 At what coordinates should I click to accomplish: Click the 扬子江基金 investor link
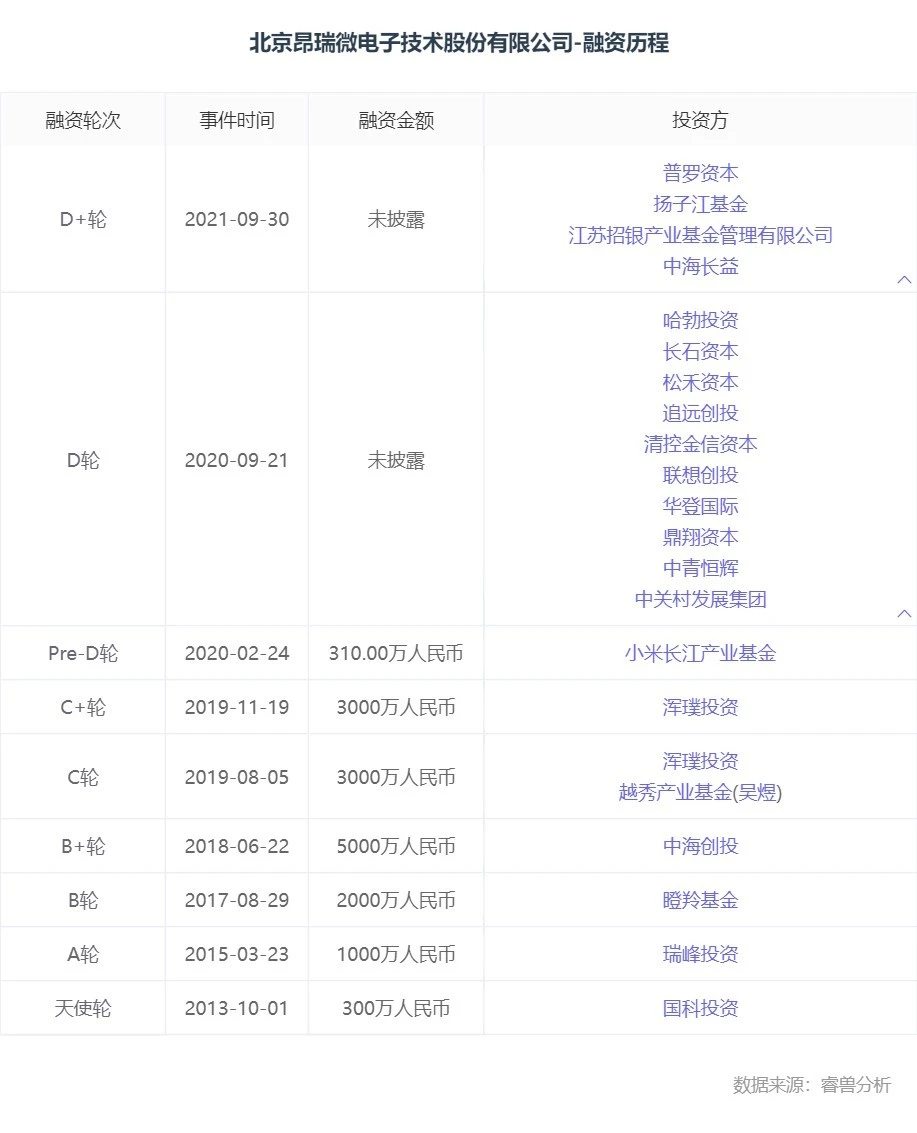tap(700, 204)
